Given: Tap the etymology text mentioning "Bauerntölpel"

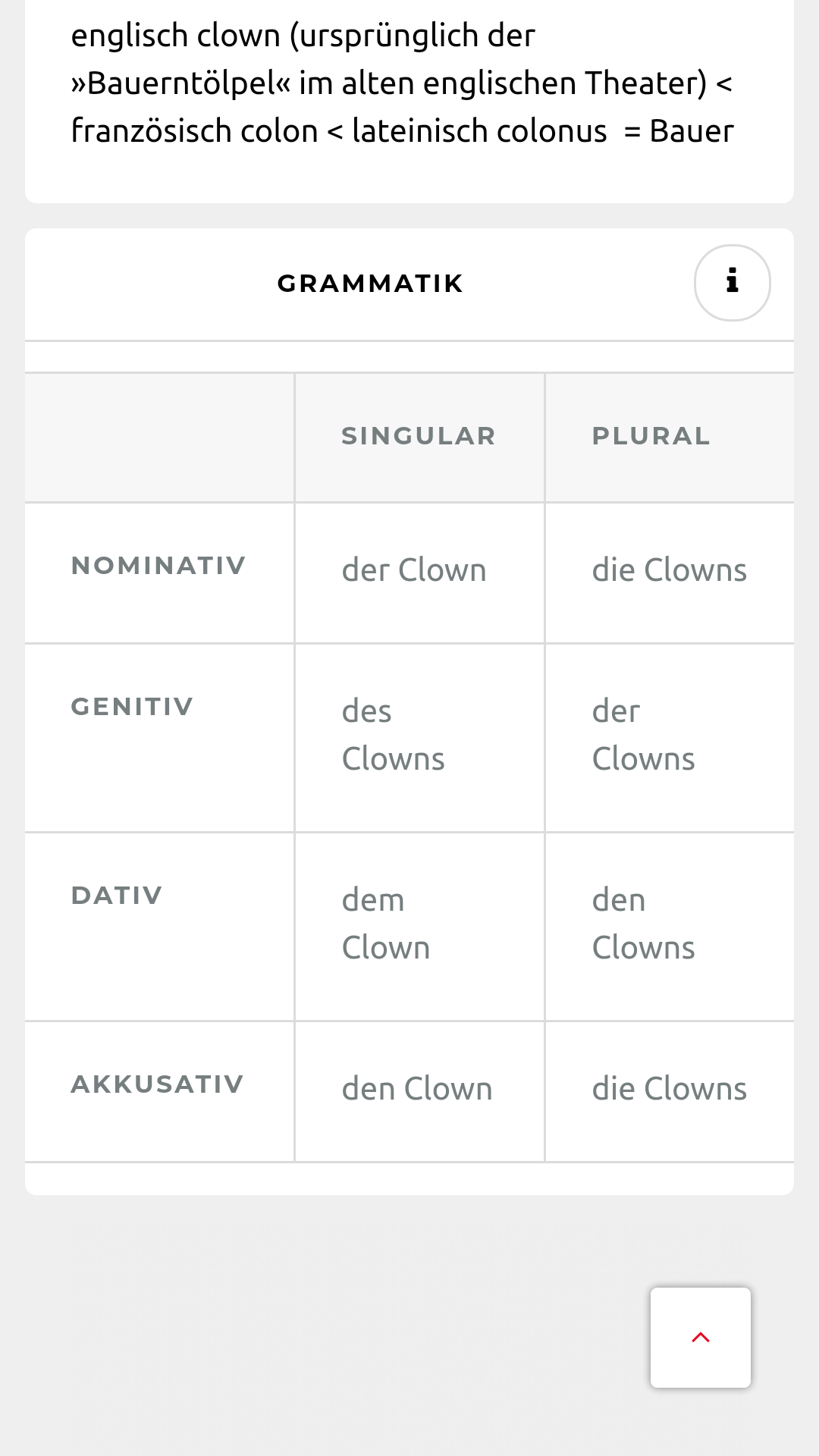Looking at the screenshot, I should point(402,83).
